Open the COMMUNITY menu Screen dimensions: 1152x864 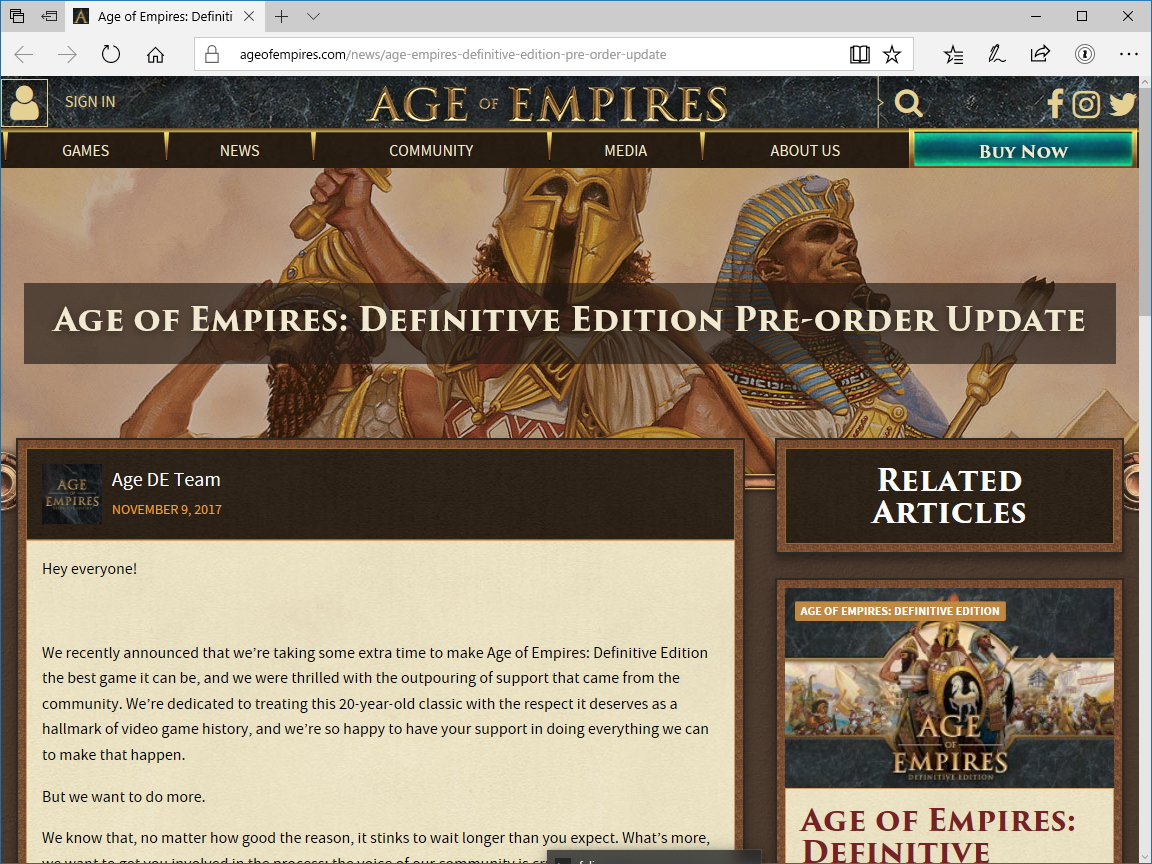point(431,151)
